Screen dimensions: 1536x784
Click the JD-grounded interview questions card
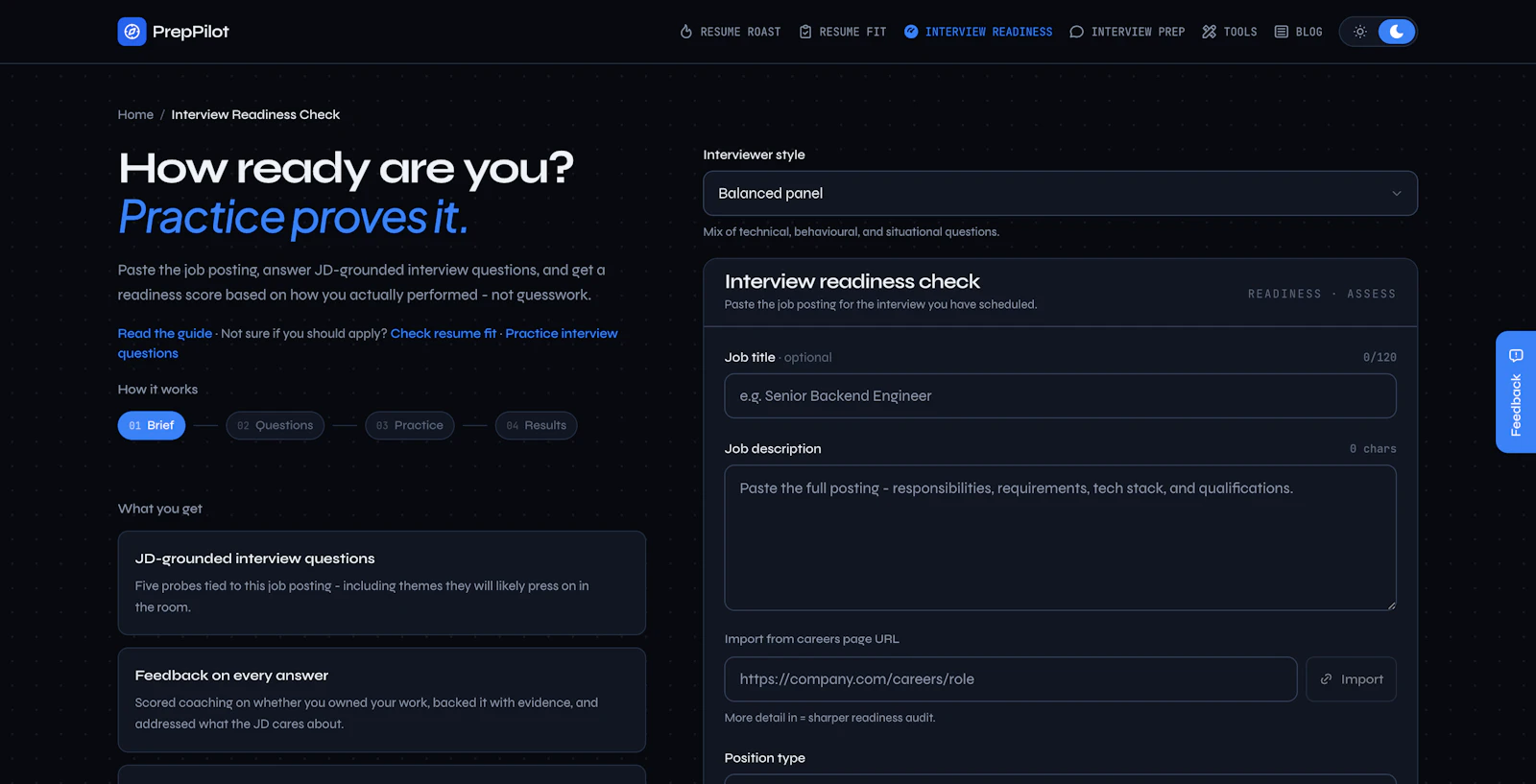[382, 582]
